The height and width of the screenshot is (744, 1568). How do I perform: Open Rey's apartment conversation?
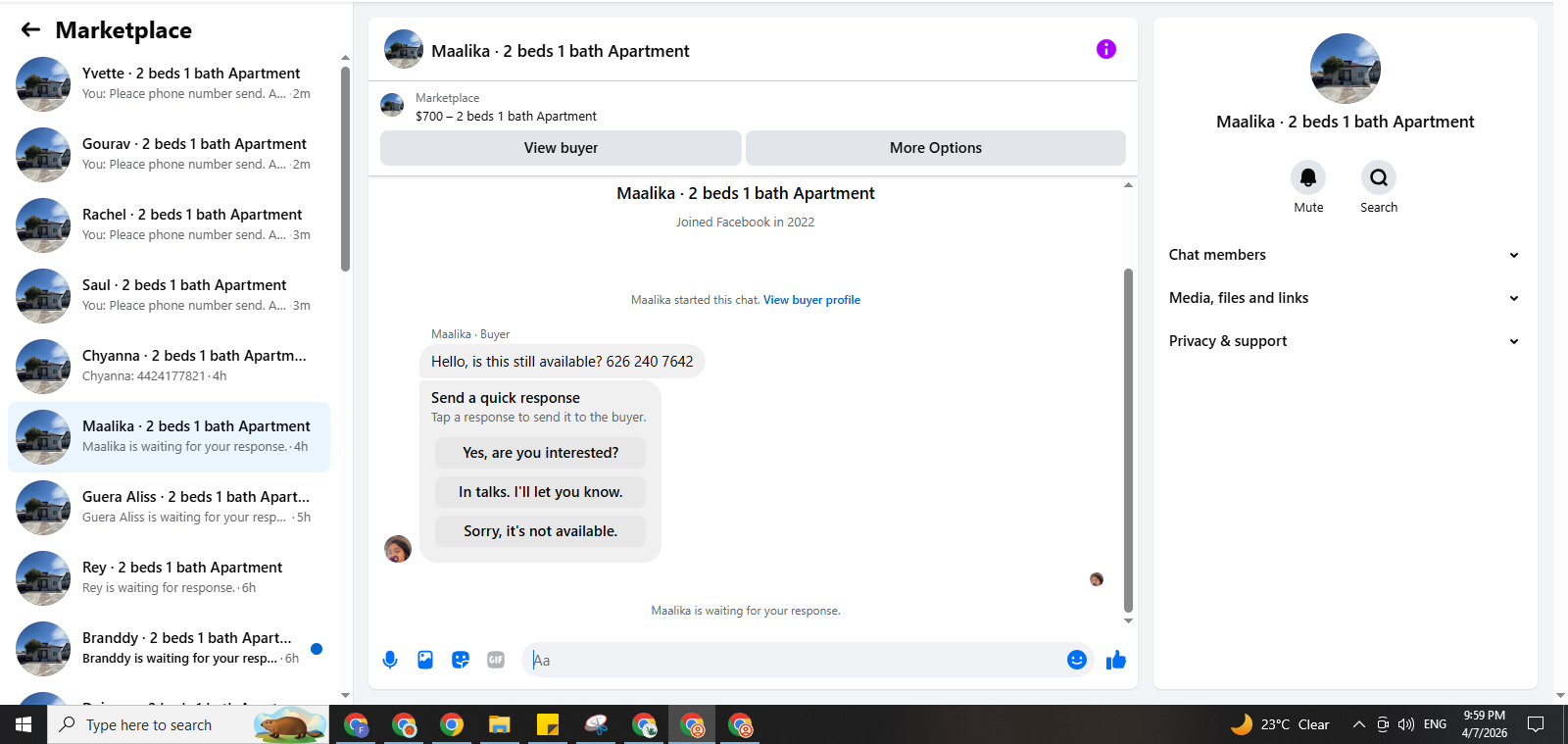coord(169,578)
